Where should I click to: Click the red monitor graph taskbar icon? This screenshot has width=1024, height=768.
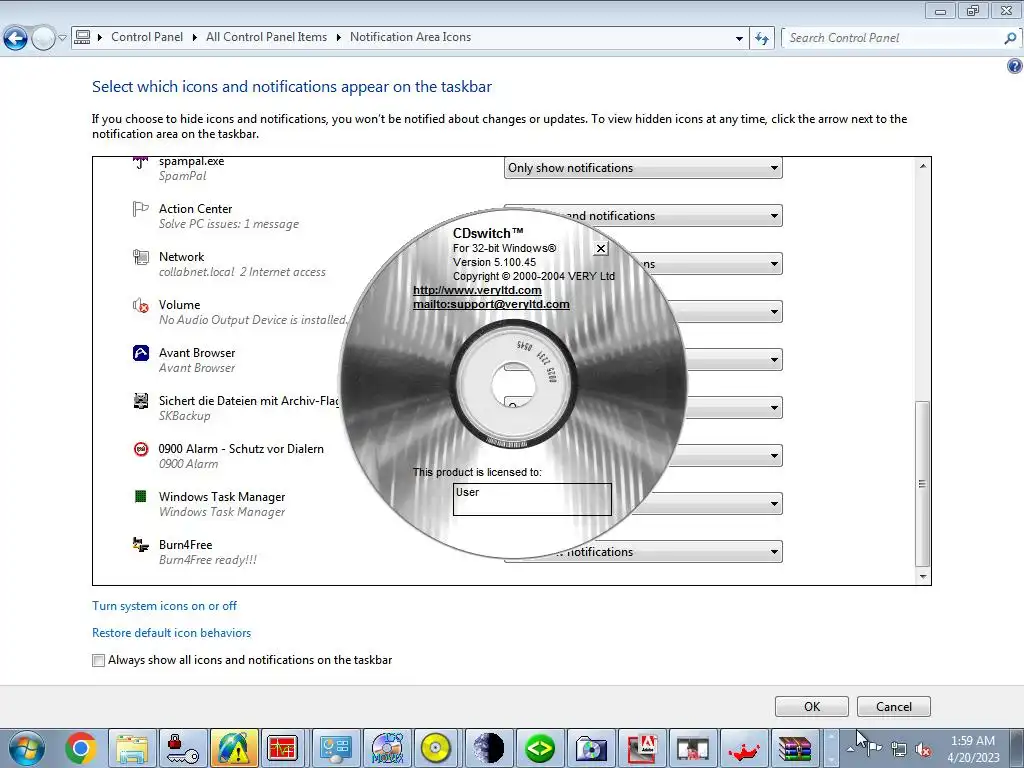tap(283, 748)
